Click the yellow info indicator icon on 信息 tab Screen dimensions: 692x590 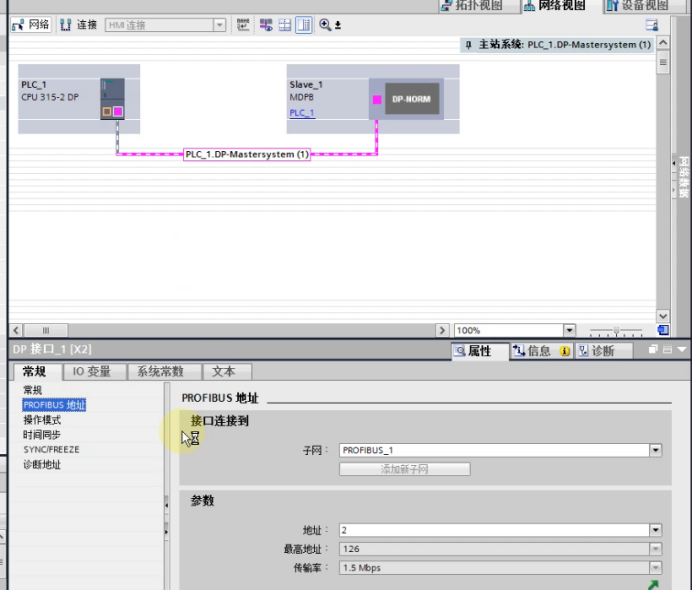[x=564, y=351]
